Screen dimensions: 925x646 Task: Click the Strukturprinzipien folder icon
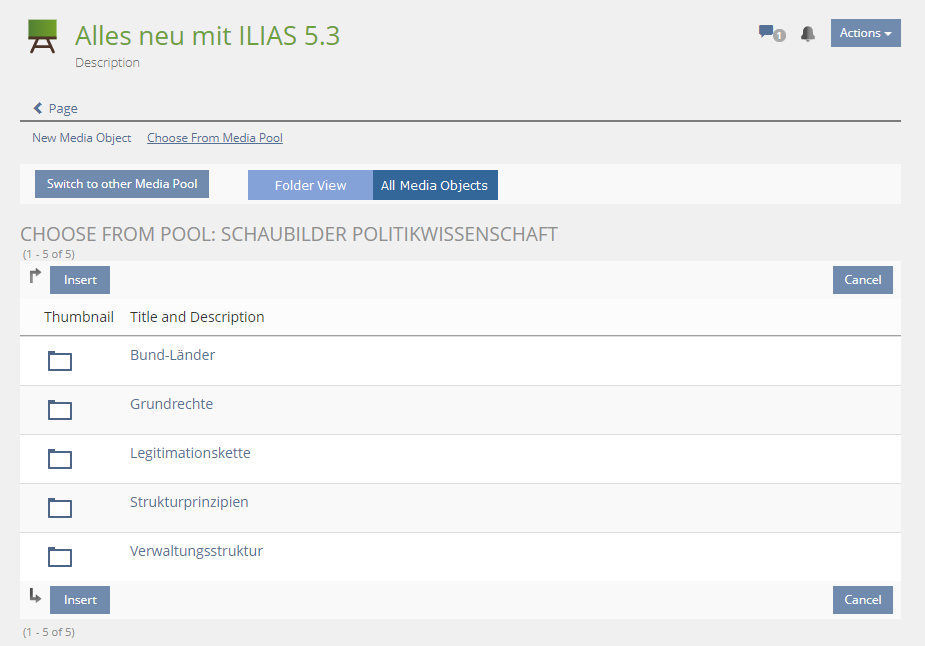[60, 508]
